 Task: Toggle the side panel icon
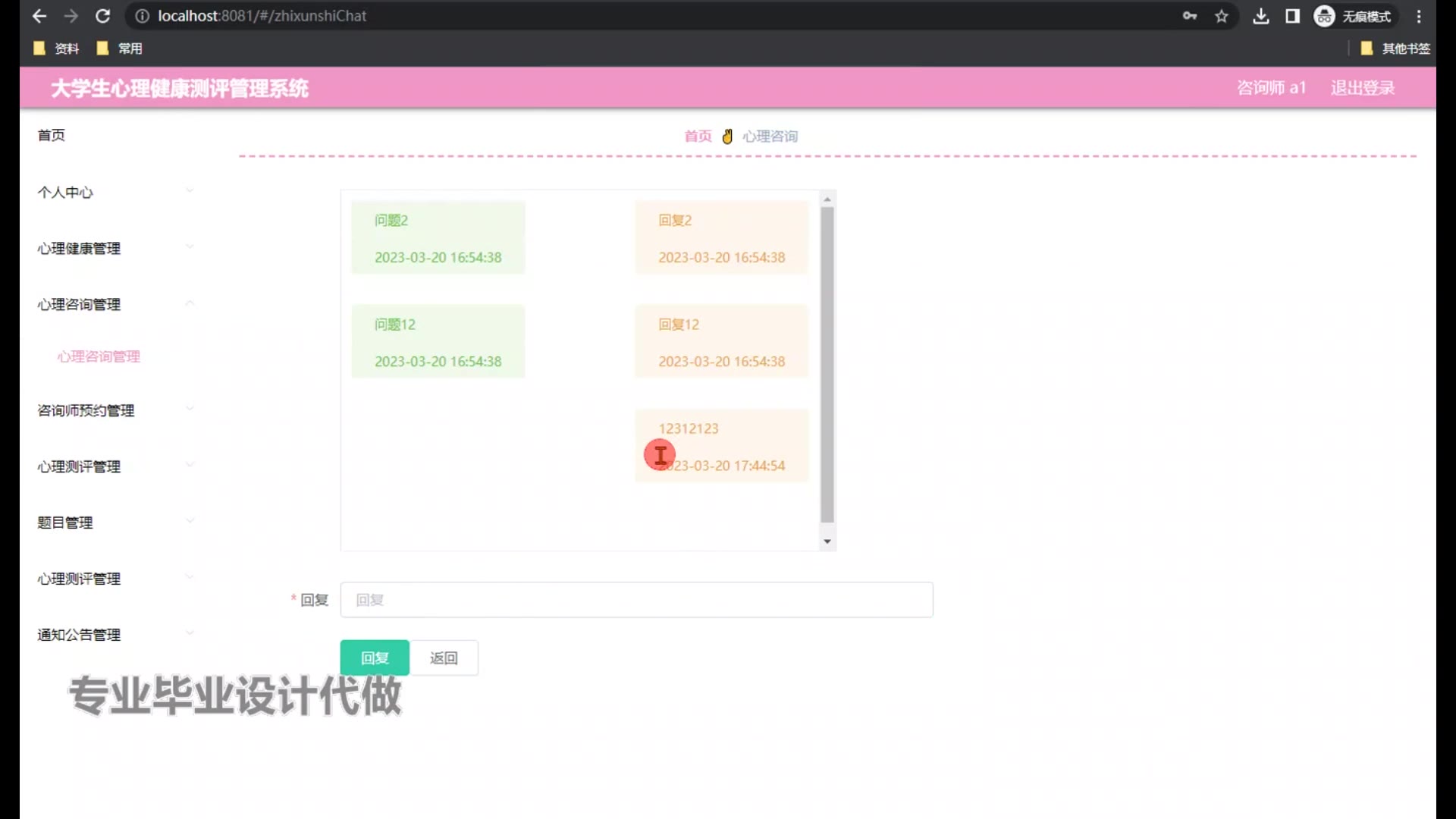click(1292, 16)
